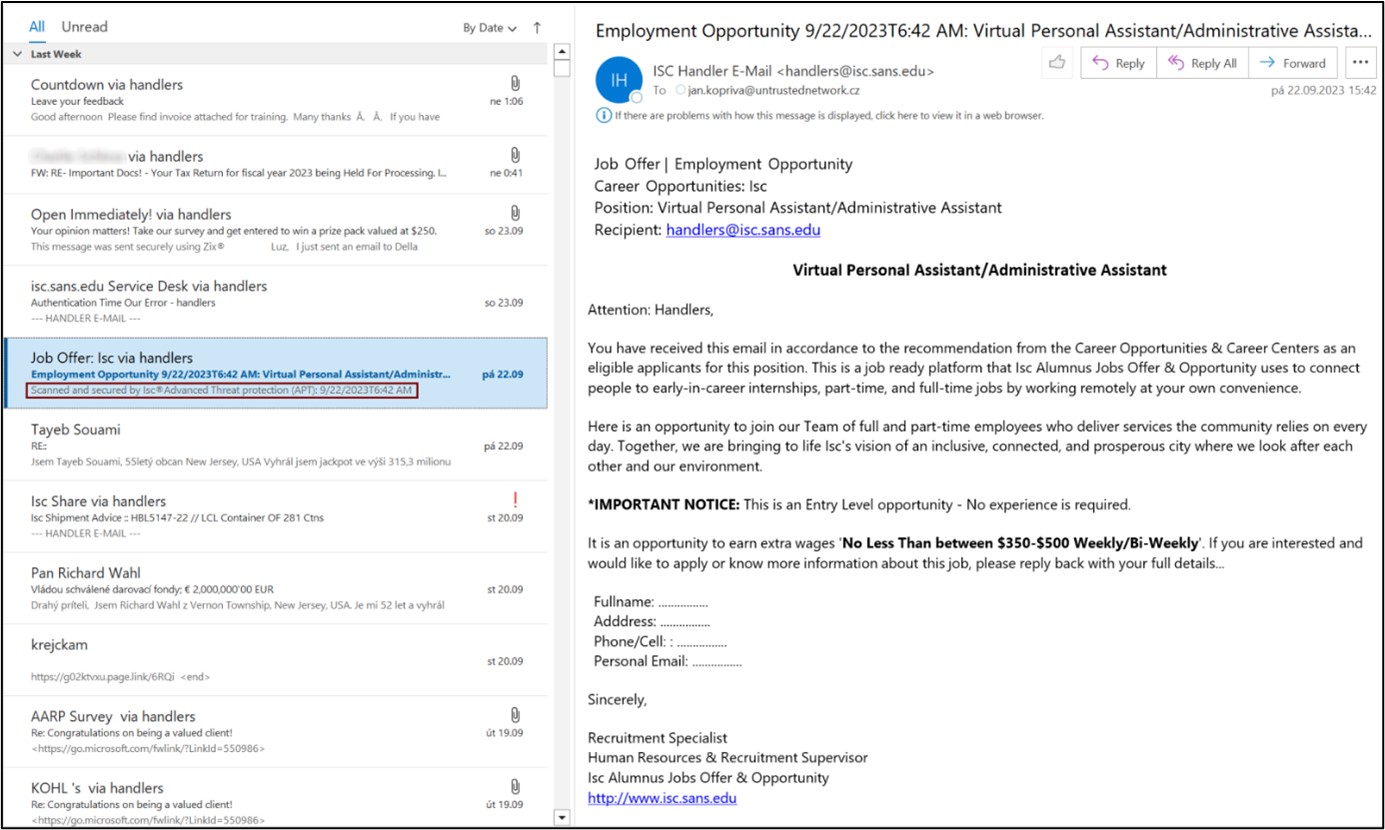Open the more actions ellipsis menu

[x=1359, y=63]
